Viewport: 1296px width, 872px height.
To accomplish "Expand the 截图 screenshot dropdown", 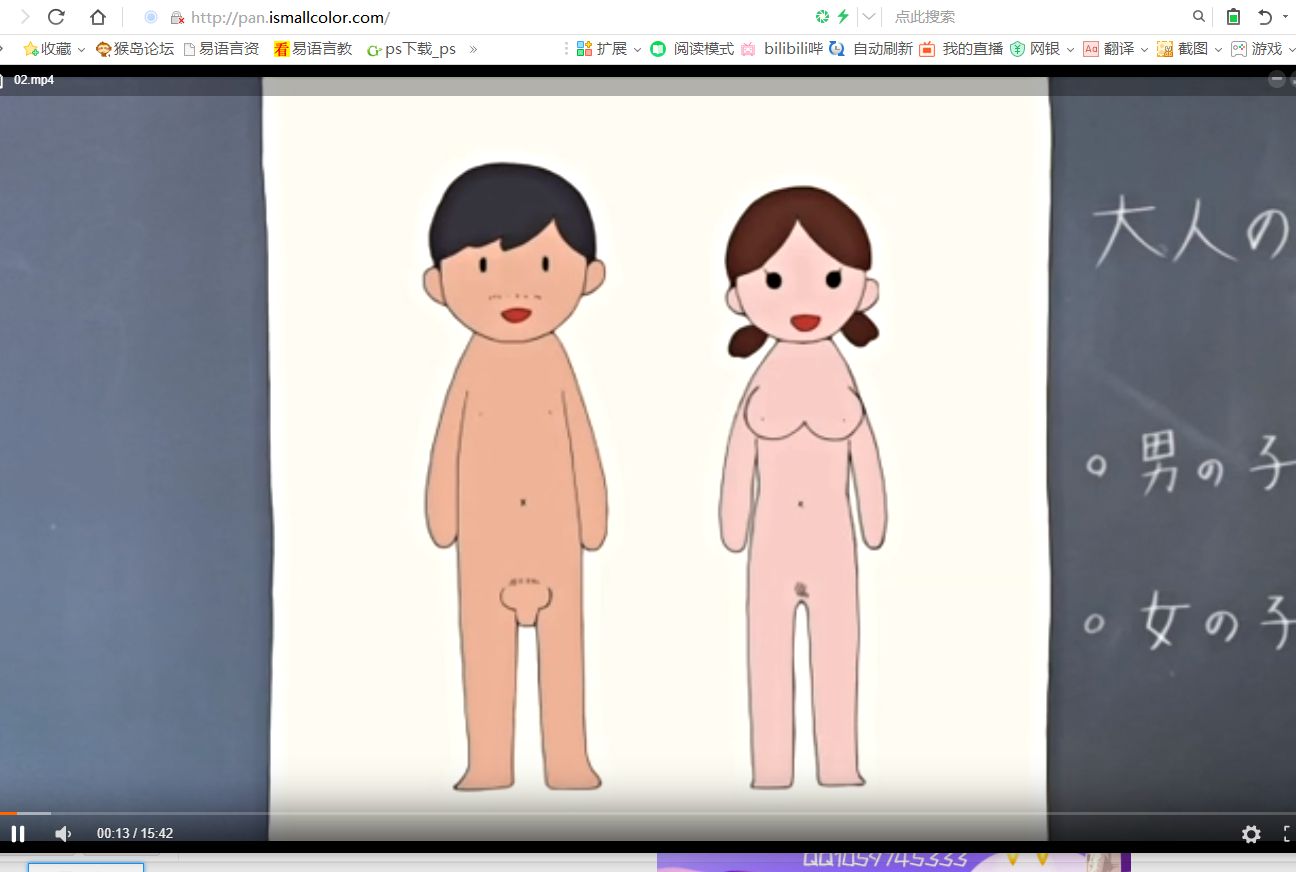I will [1218, 49].
